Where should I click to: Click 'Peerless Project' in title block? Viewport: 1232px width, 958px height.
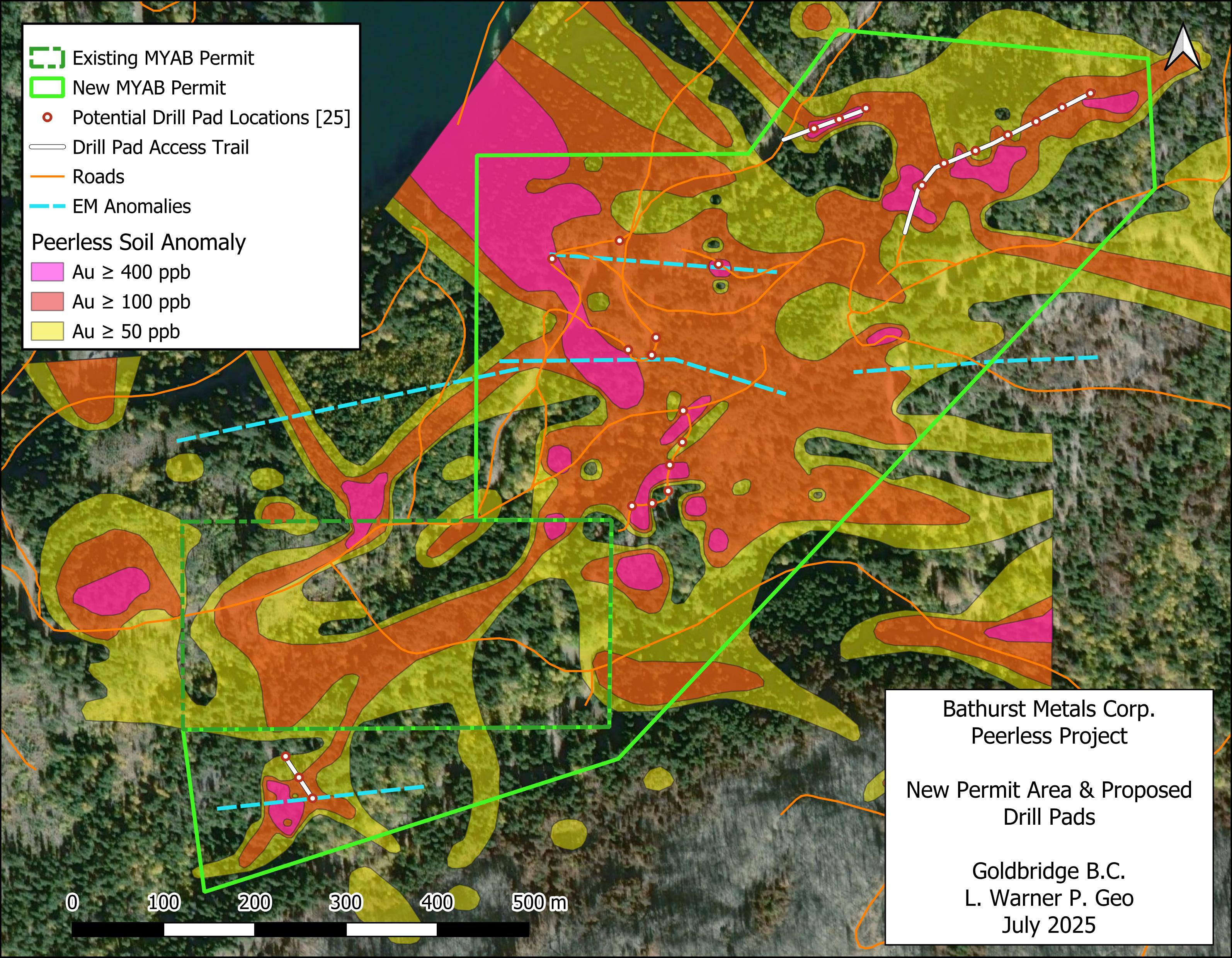click(x=1049, y=736)
